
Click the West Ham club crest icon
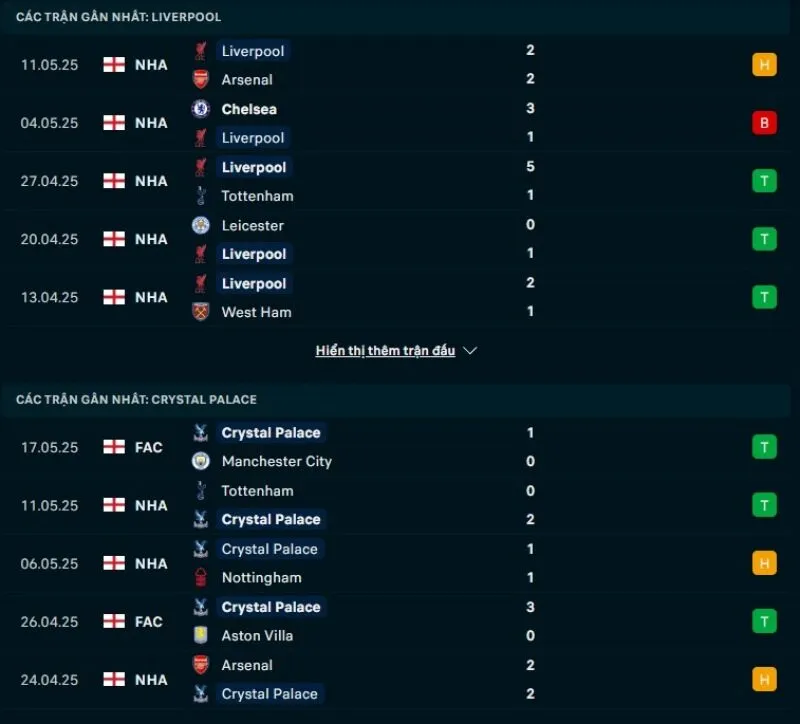click(x=201, y=312)
